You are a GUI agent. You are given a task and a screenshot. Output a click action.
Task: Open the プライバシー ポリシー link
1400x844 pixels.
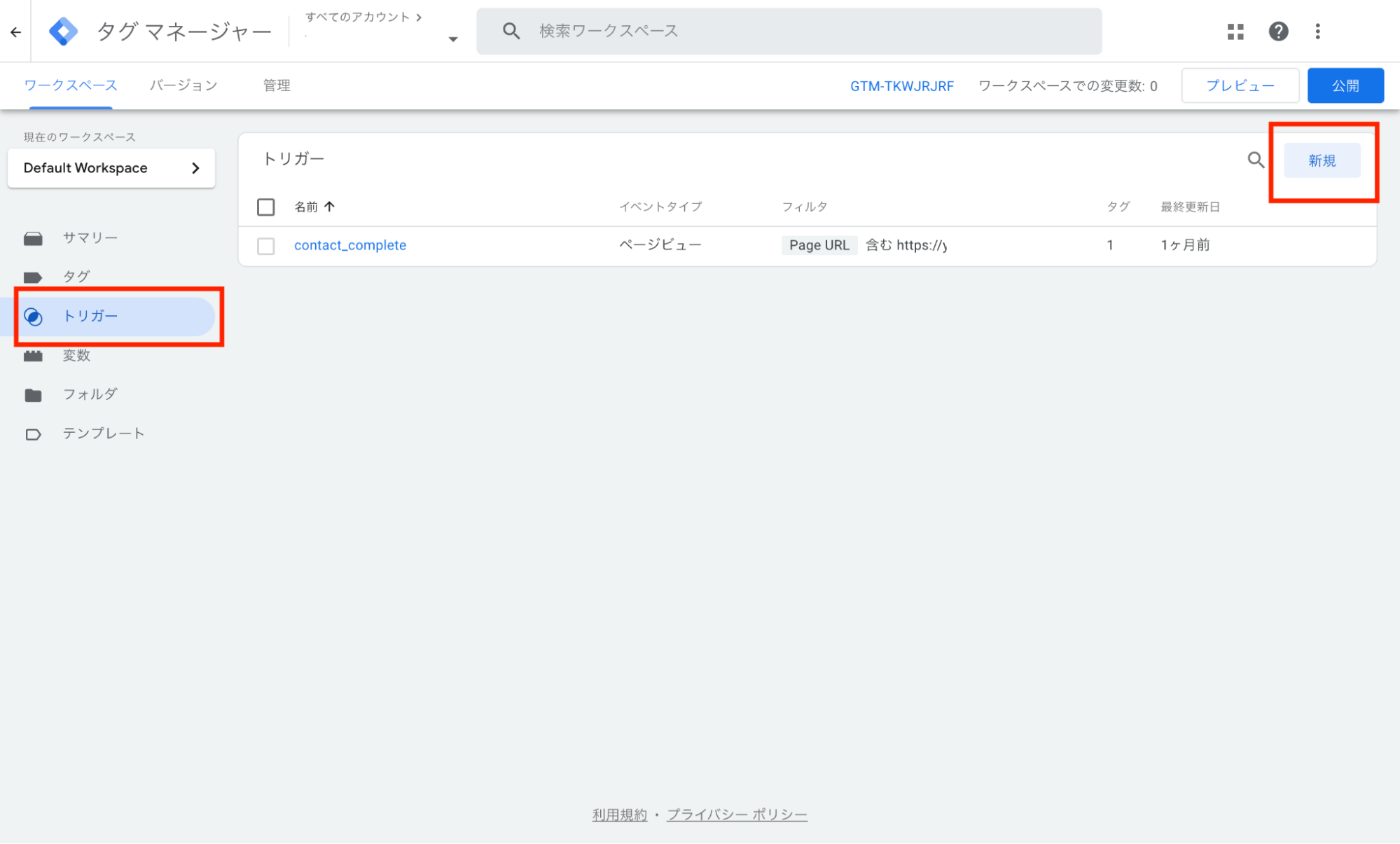pyautogui.click(x=737, y=815)
